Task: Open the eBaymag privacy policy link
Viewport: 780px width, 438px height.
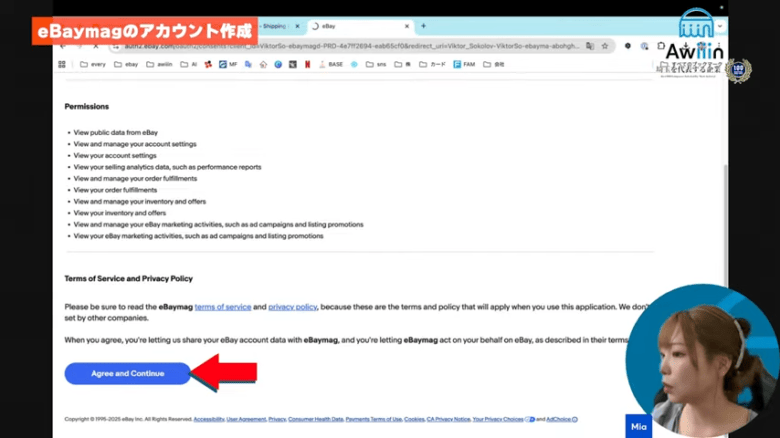Action: coord(292,306)
